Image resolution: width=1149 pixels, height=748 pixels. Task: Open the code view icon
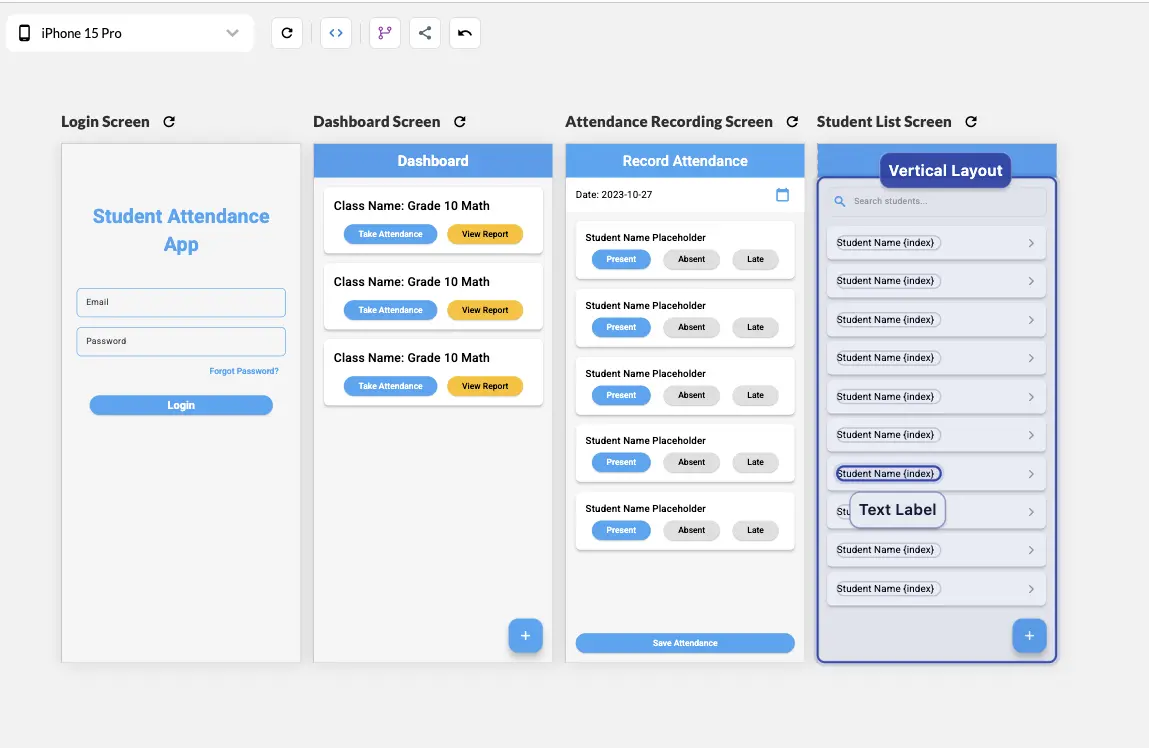click(336, 33)
